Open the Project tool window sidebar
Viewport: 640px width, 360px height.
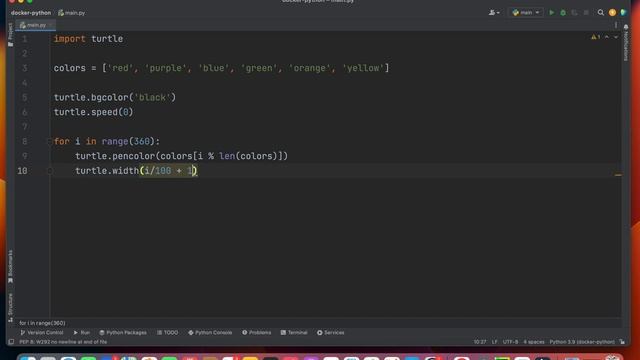[11, 34]
